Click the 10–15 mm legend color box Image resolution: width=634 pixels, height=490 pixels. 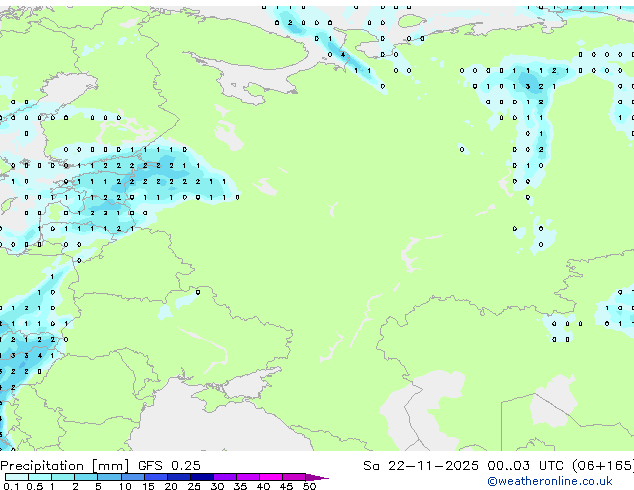[x=133, y=477]
